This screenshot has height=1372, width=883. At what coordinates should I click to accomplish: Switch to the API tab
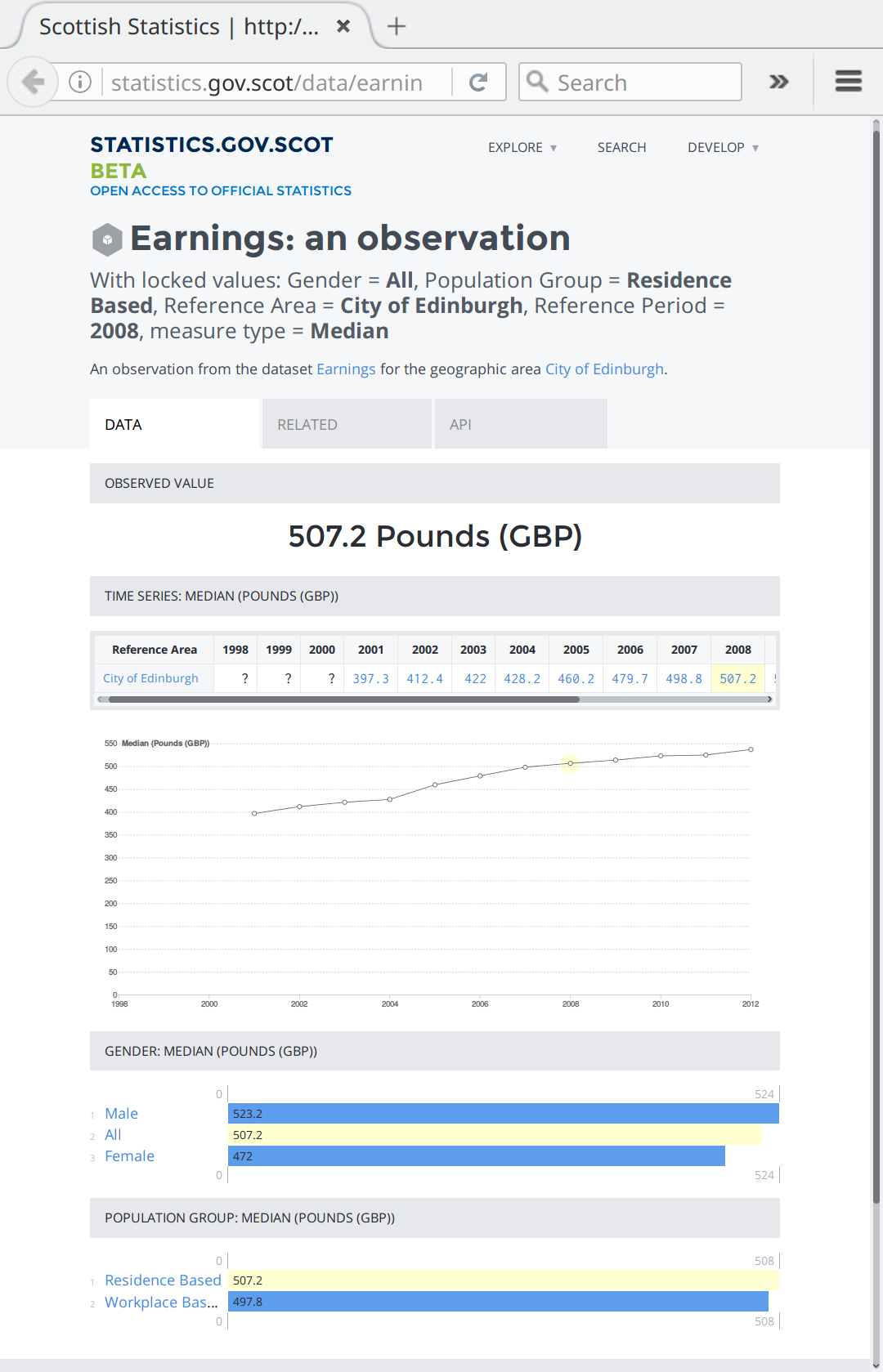(x=521, y=424)
